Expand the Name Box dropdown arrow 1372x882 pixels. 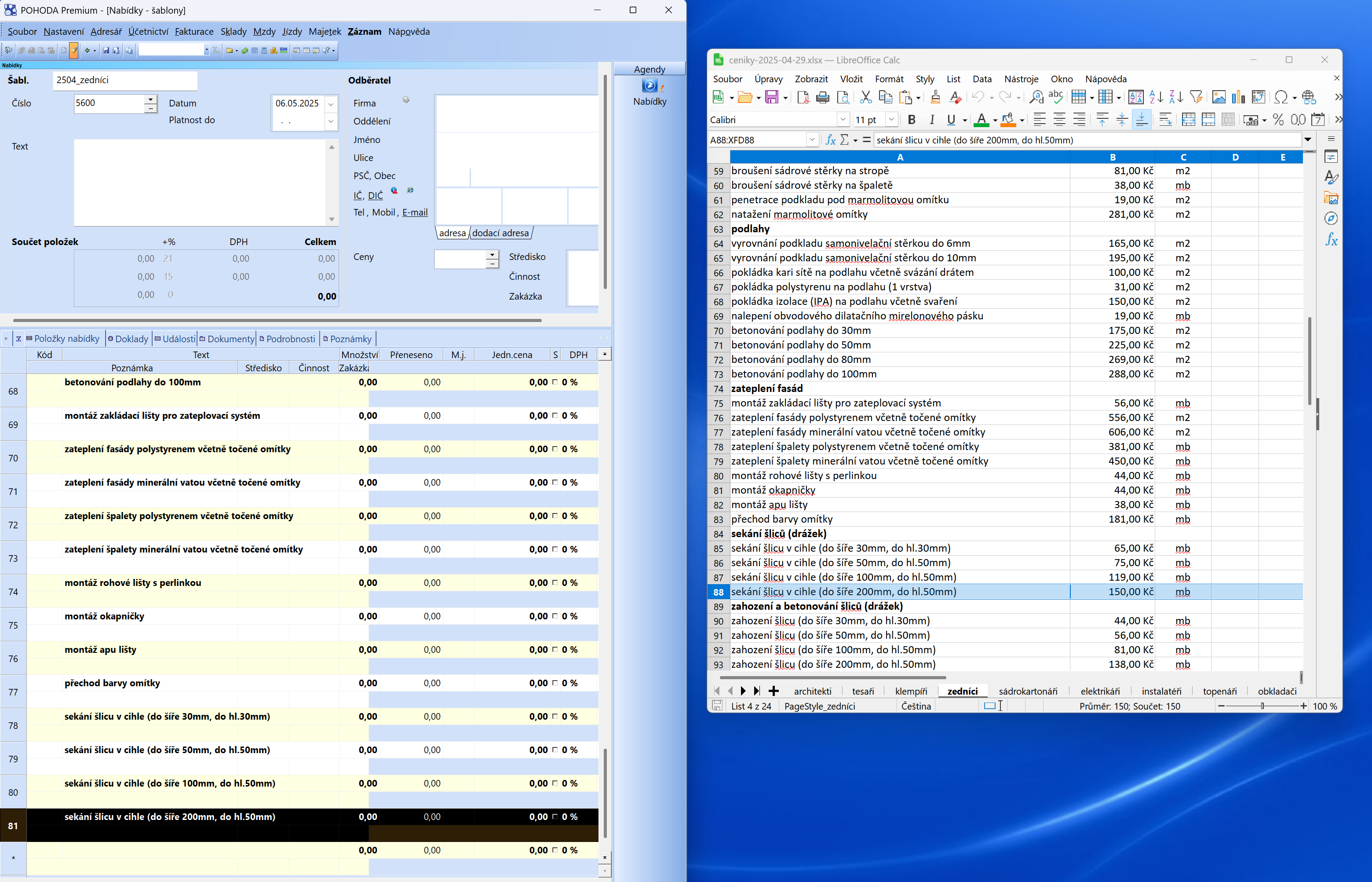(x=812, y=140)
